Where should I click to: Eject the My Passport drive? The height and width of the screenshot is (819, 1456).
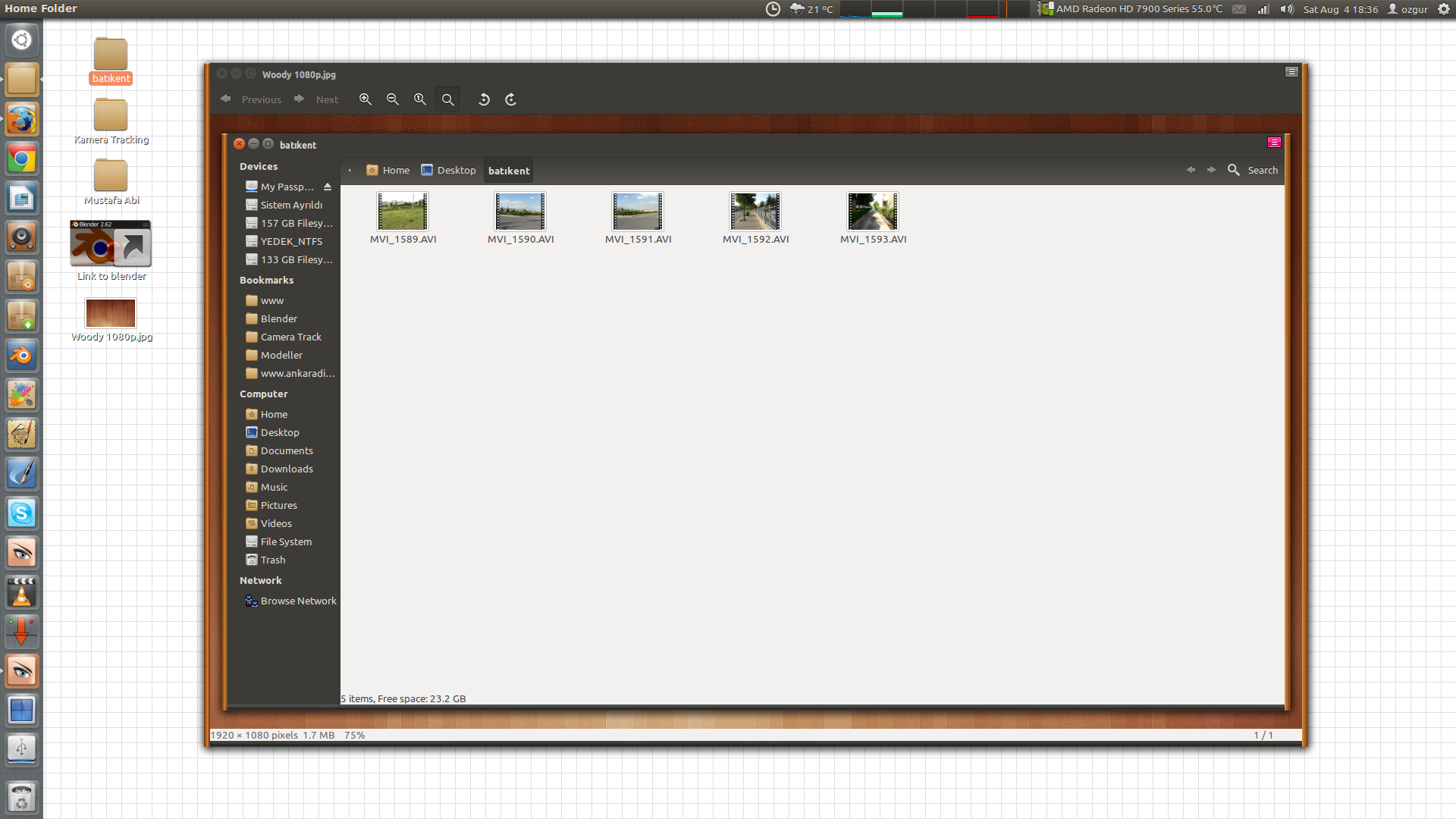328,187
